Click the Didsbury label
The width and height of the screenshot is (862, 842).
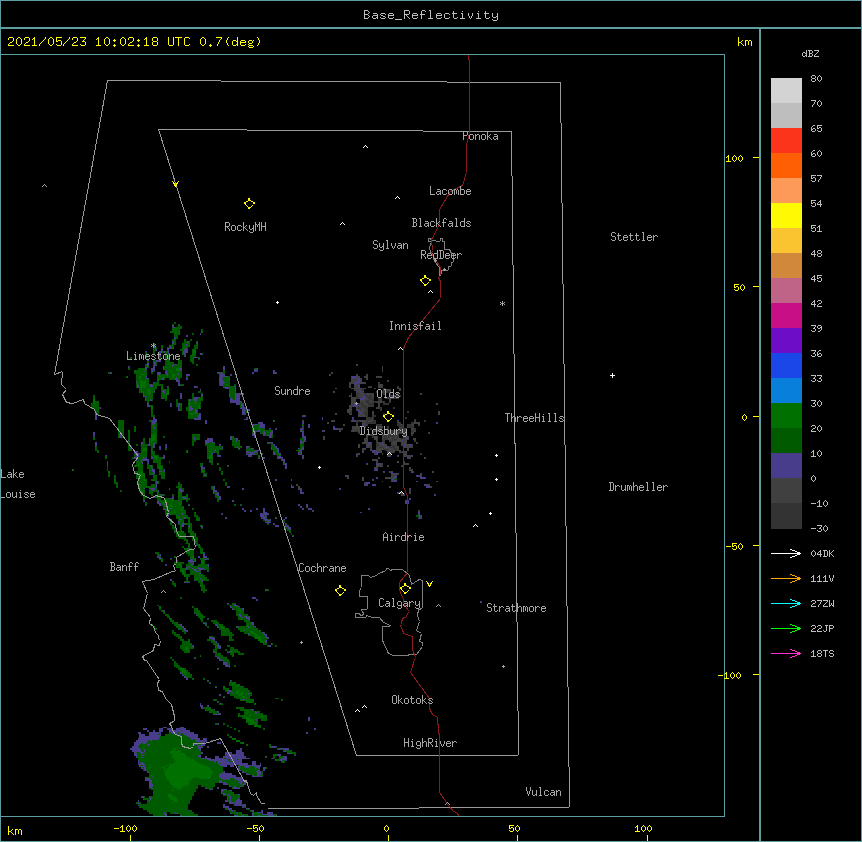pyautogui.click(x=383, y=431)
